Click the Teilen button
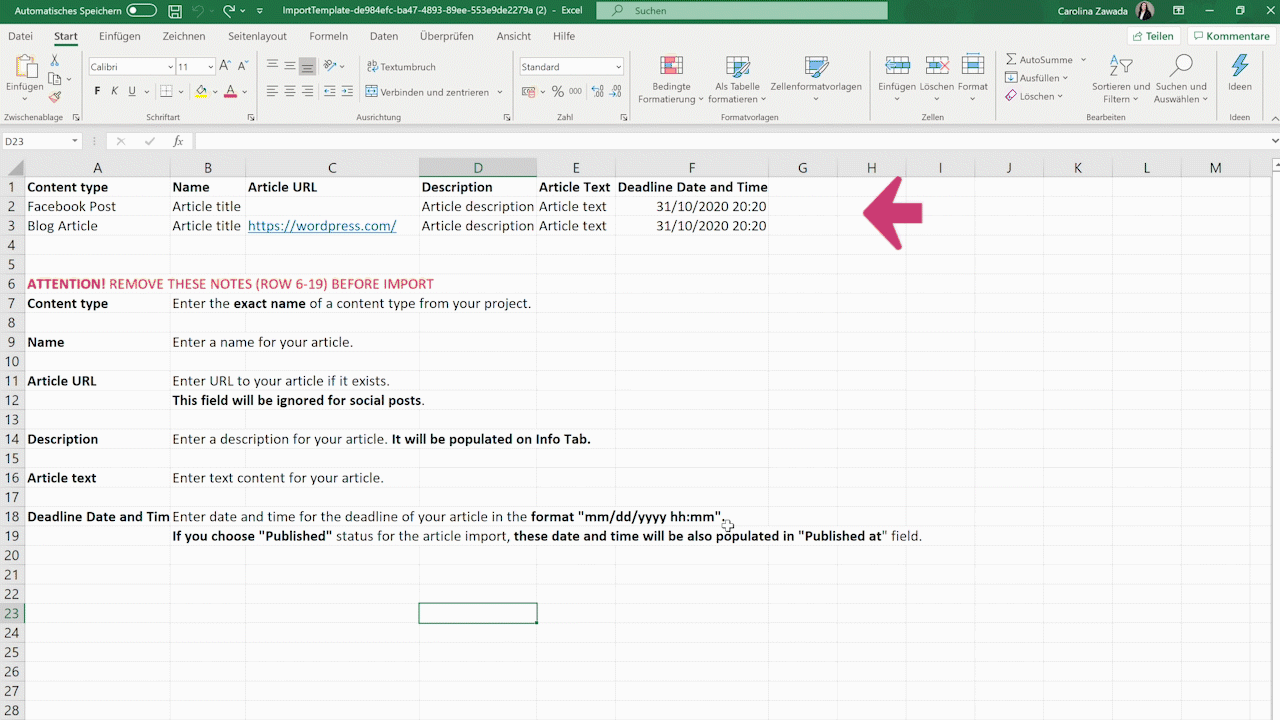 point(1153,35)
